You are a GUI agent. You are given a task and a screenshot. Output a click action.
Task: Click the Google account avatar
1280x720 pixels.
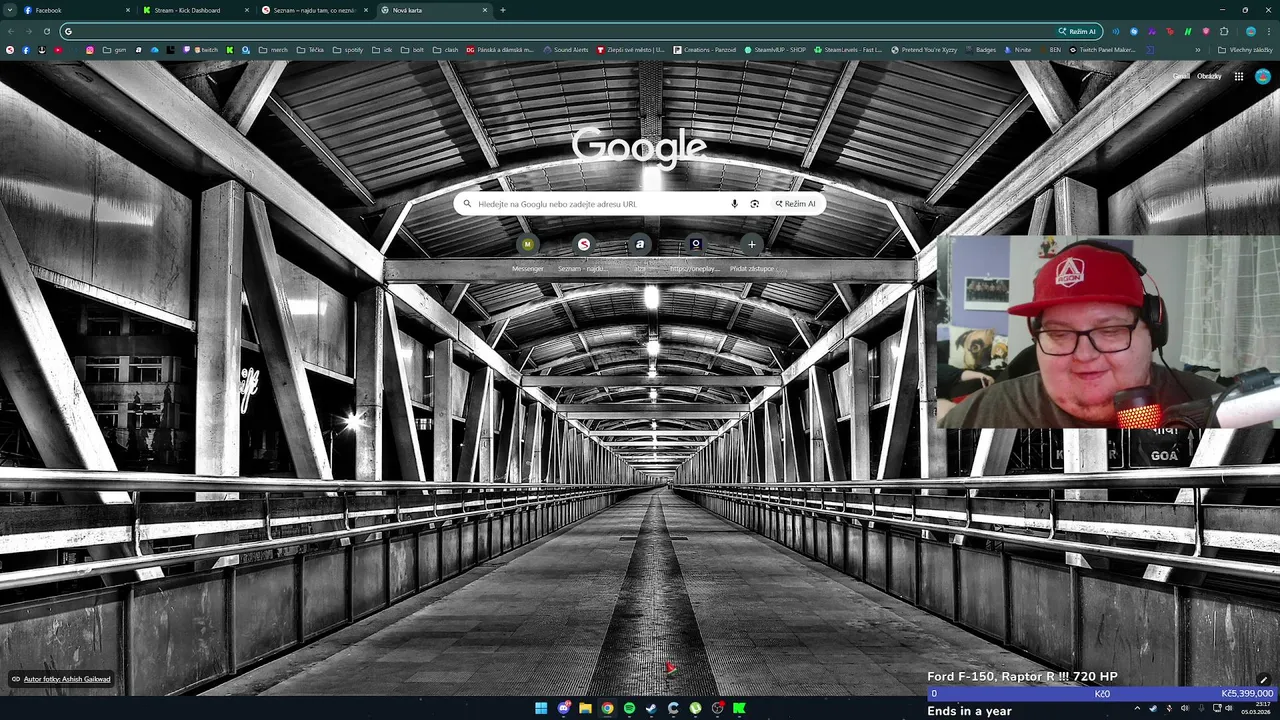[x=1262, y=76]
